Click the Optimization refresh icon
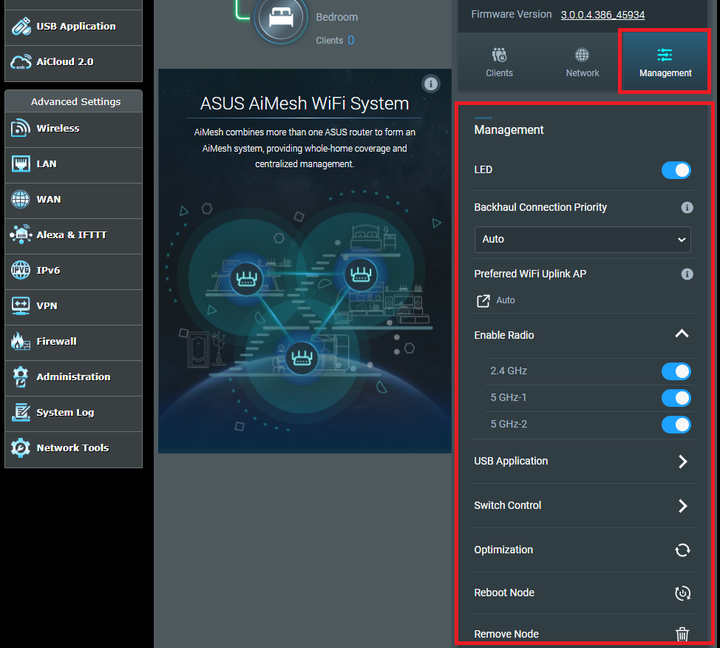The image size is (720, 648). coord(682,550)
